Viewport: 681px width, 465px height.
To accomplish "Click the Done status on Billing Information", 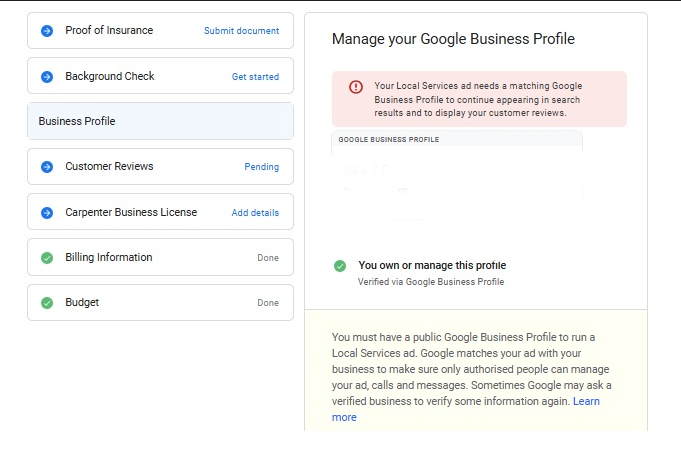I will (268, 258).
